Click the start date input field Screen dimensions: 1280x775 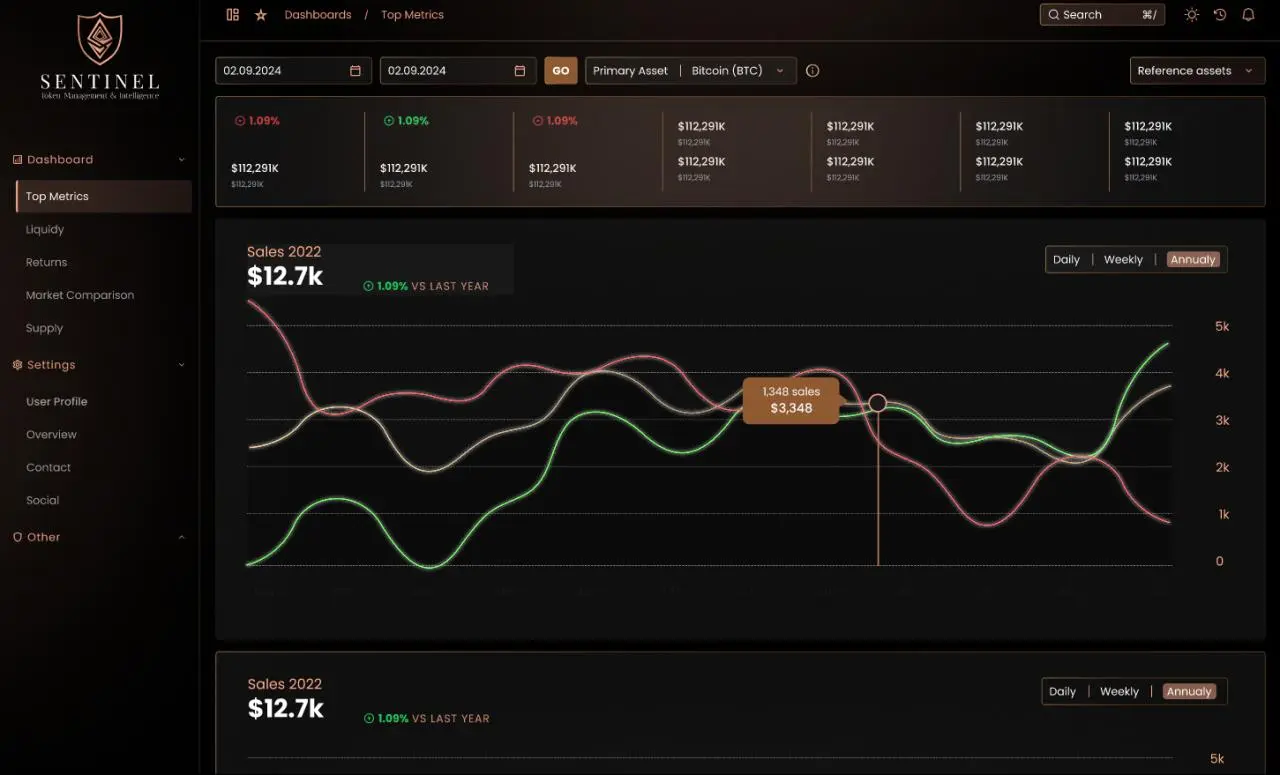[x=293, y=71]
